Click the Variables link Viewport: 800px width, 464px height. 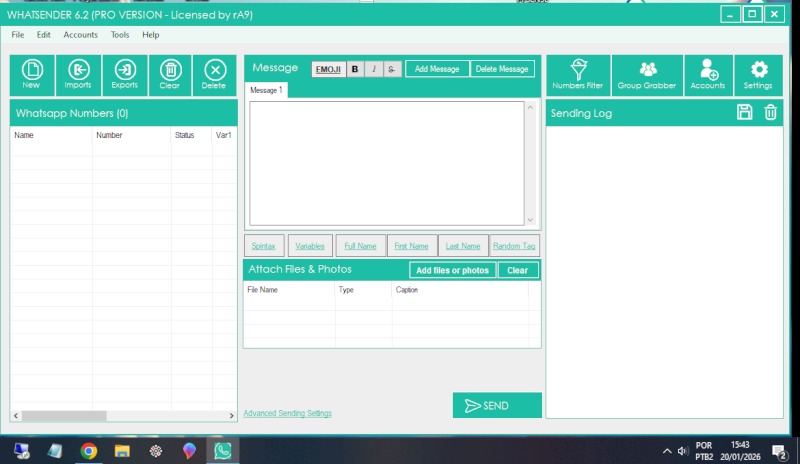pyautogui.click(x=310, y=246)
